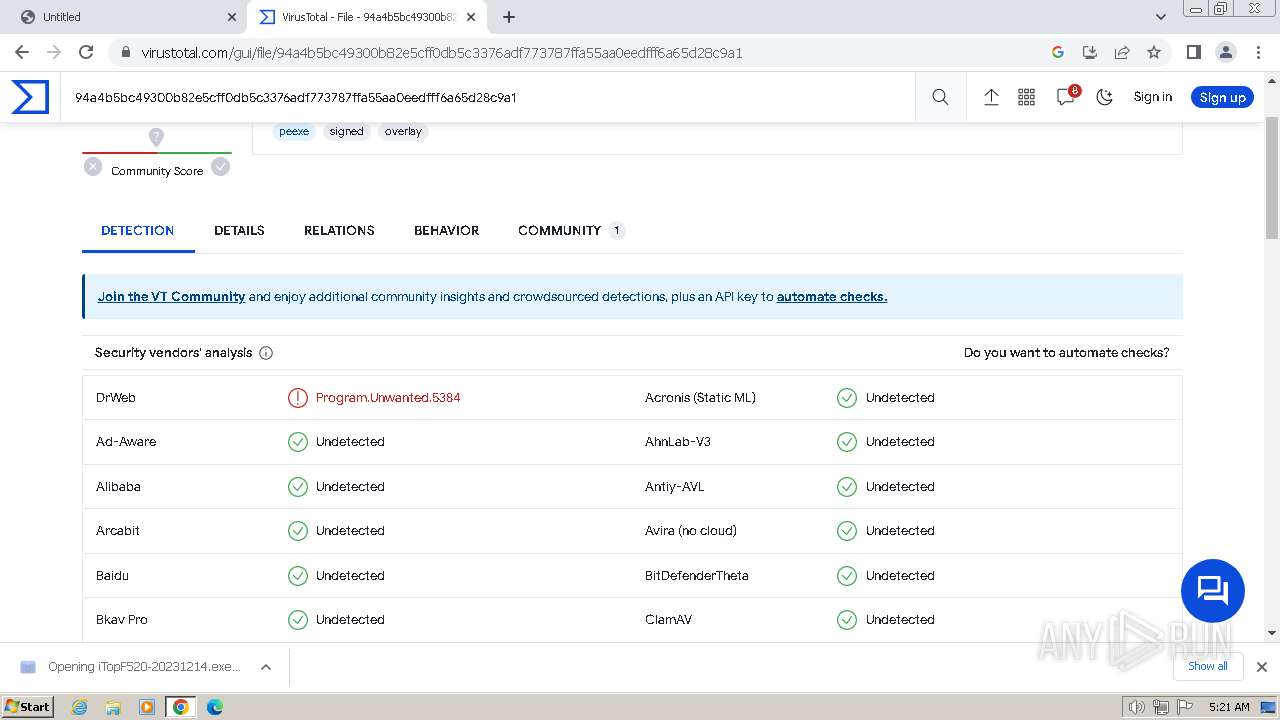The height and width of the screenshot is (720, 1280).
Task: Click the Bkav Pro vendor name
Action: pos(122,620)
